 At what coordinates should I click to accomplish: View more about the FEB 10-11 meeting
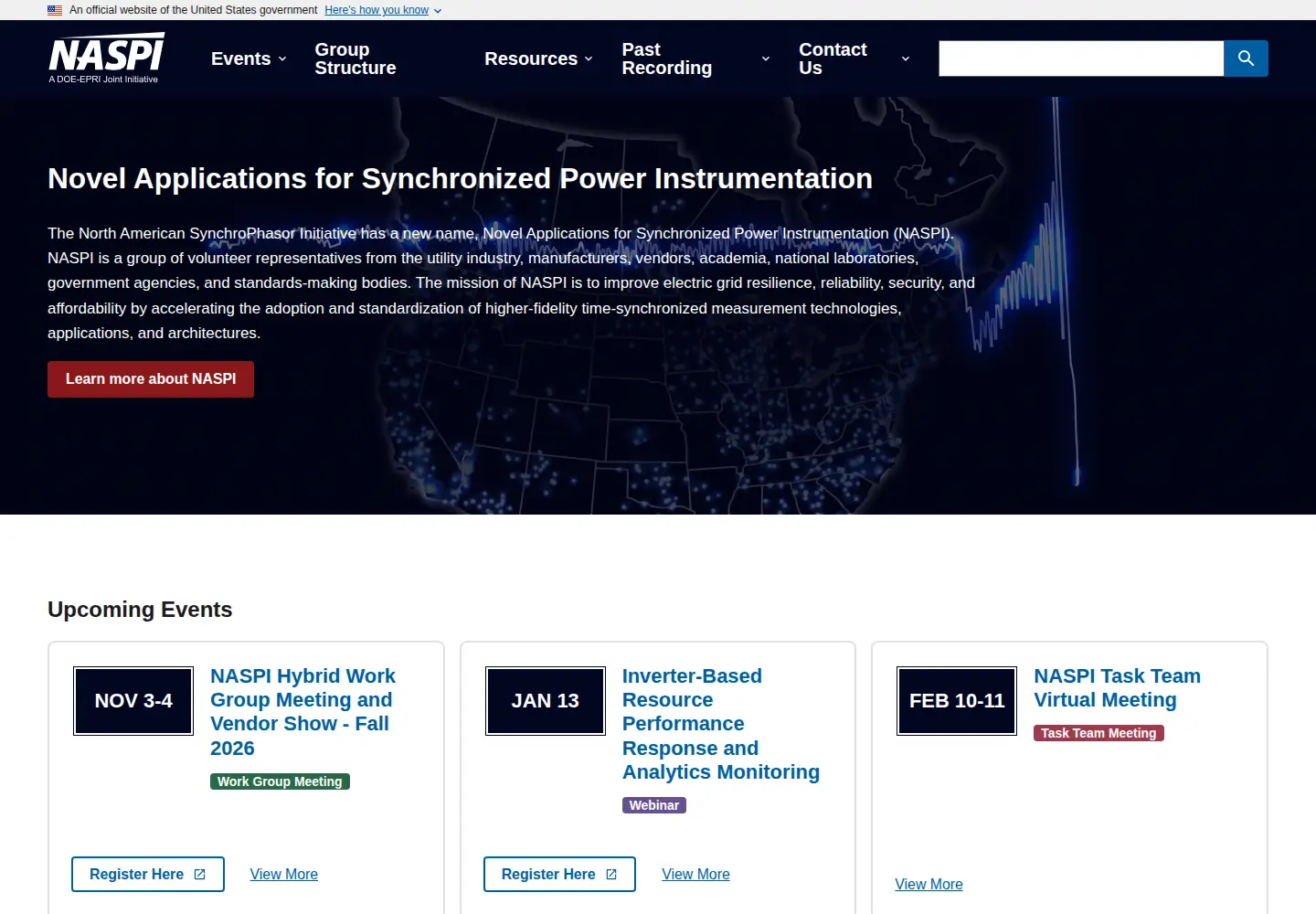pyautogui.click(x=929, y=885)
